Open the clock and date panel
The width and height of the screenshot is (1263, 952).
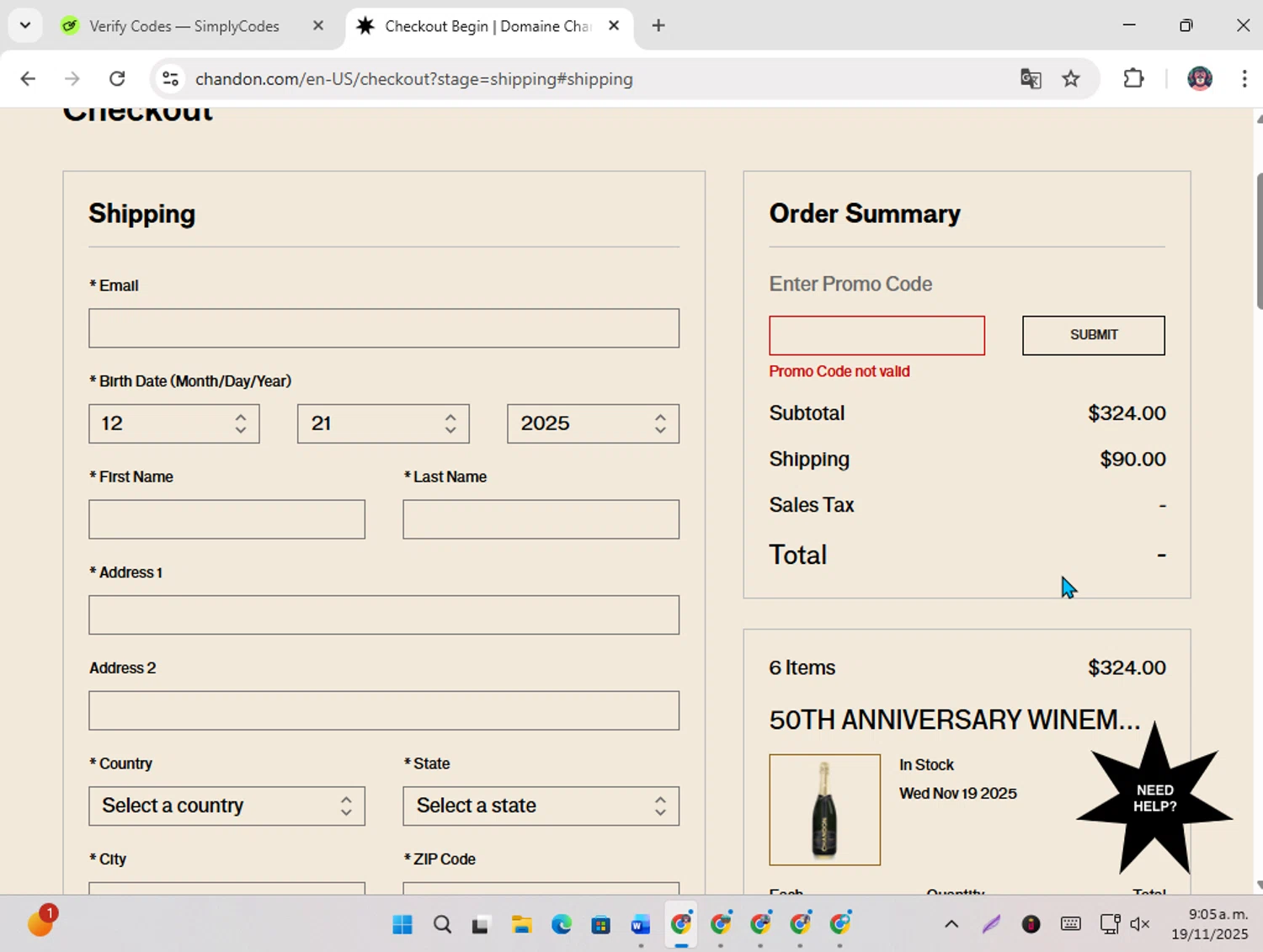point(1209,924)
